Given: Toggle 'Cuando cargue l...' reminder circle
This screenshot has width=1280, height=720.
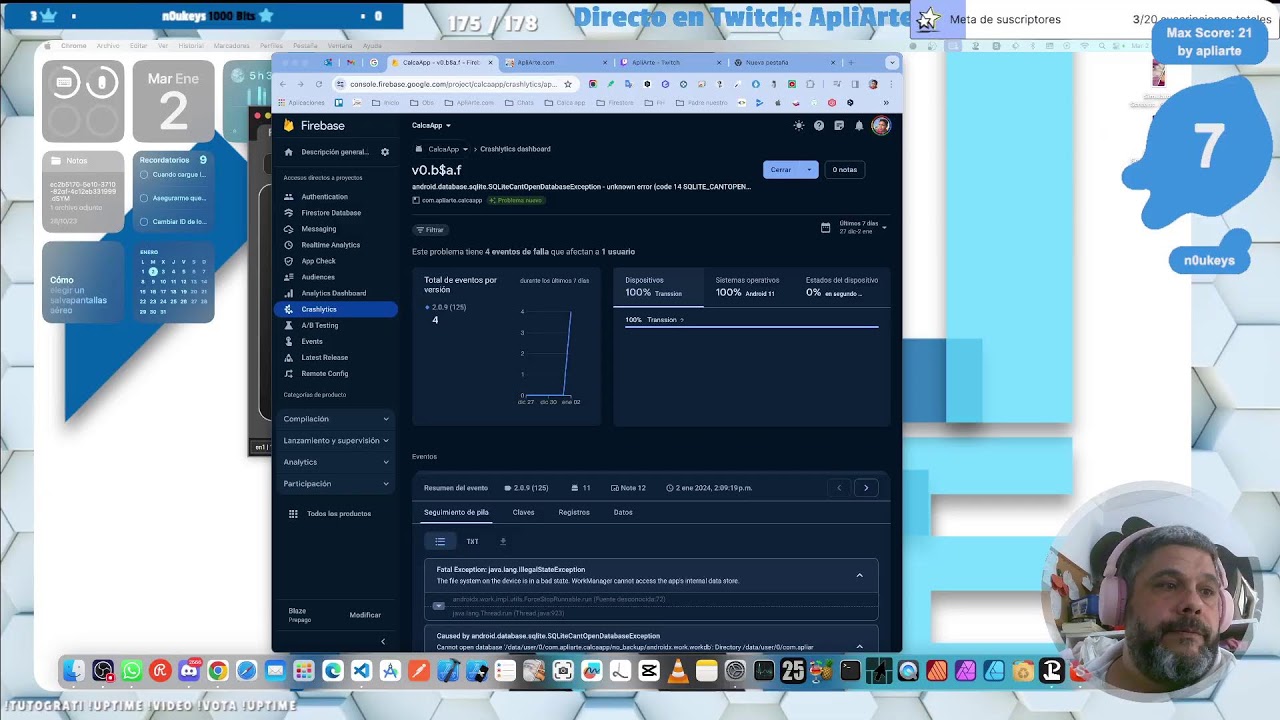Looking at the screenshot, I should tap(144, 174).
